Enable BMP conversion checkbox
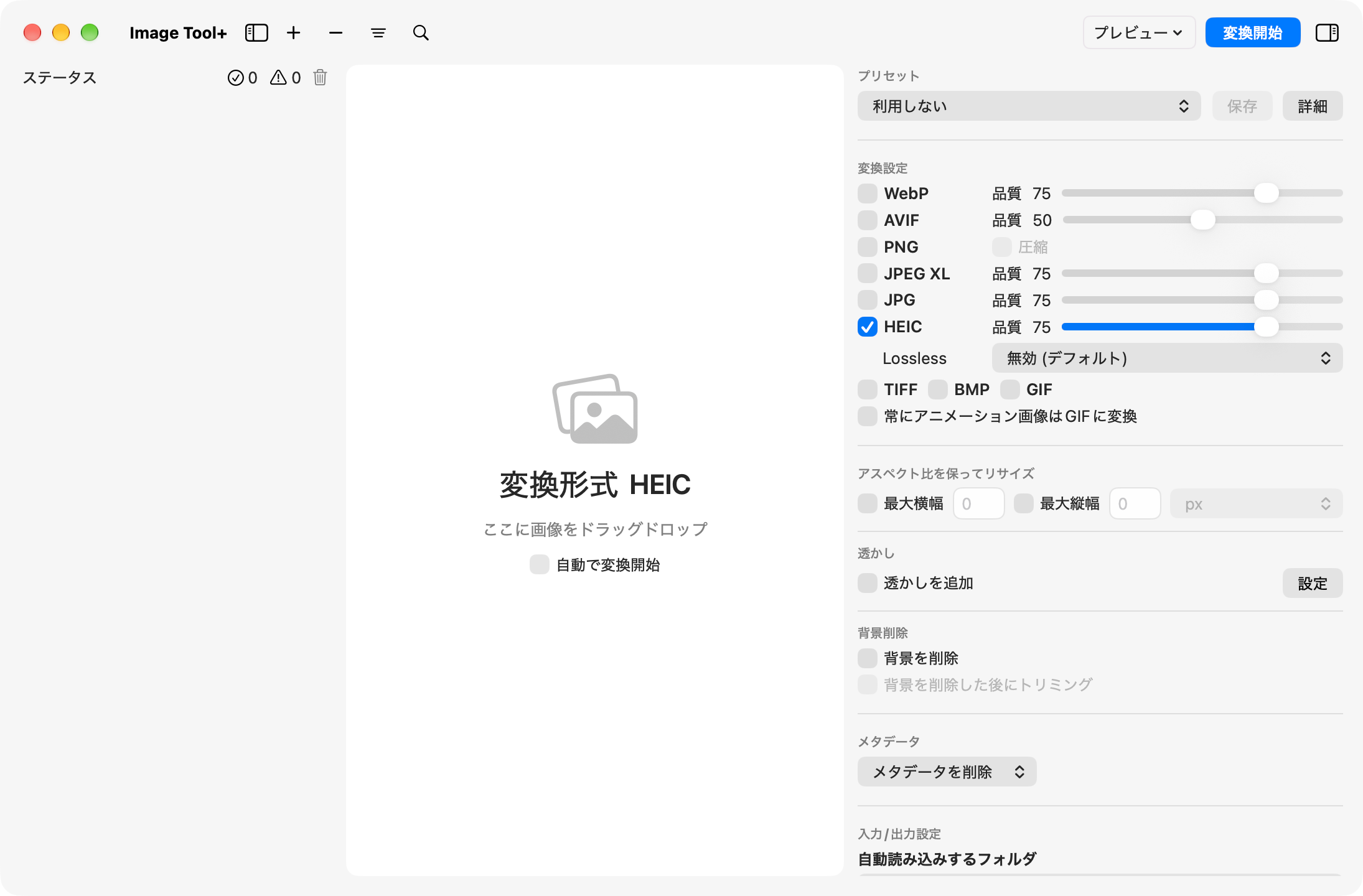 tap(938, 390)
